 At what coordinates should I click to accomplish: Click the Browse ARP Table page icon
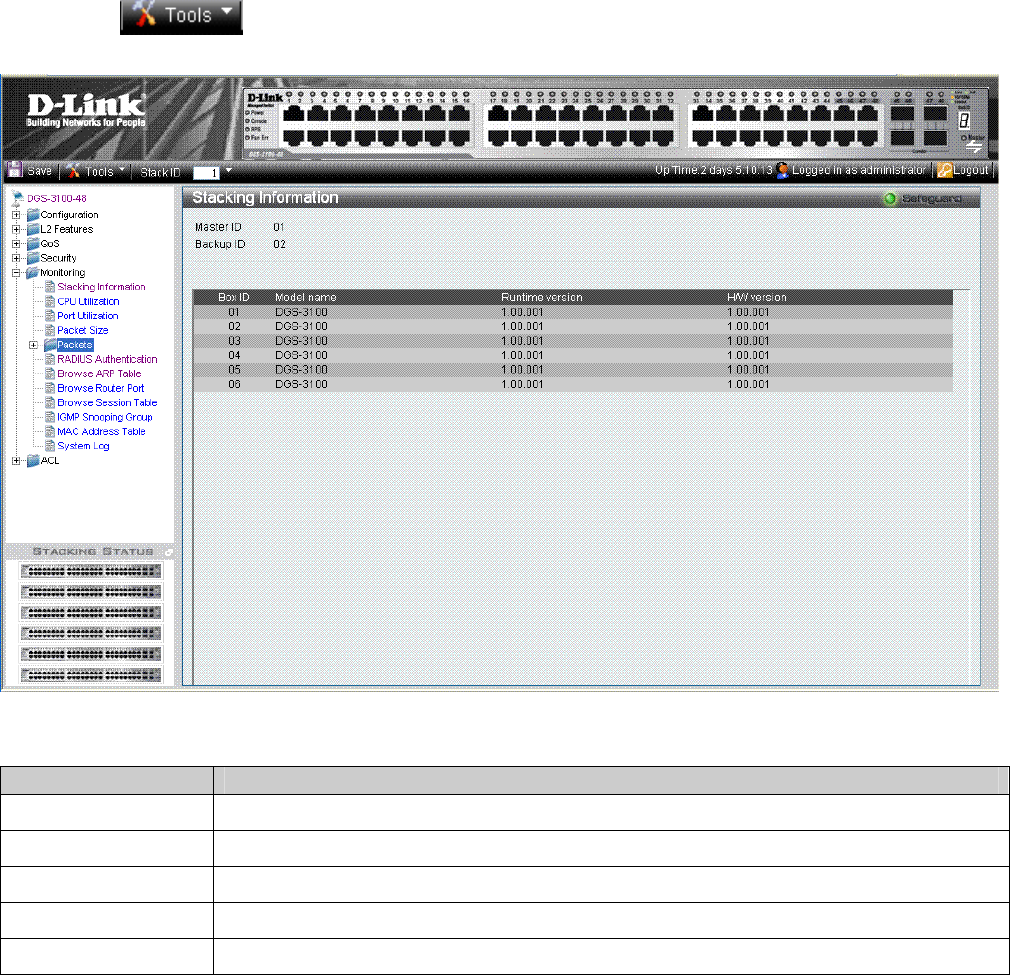coord(50,374)
